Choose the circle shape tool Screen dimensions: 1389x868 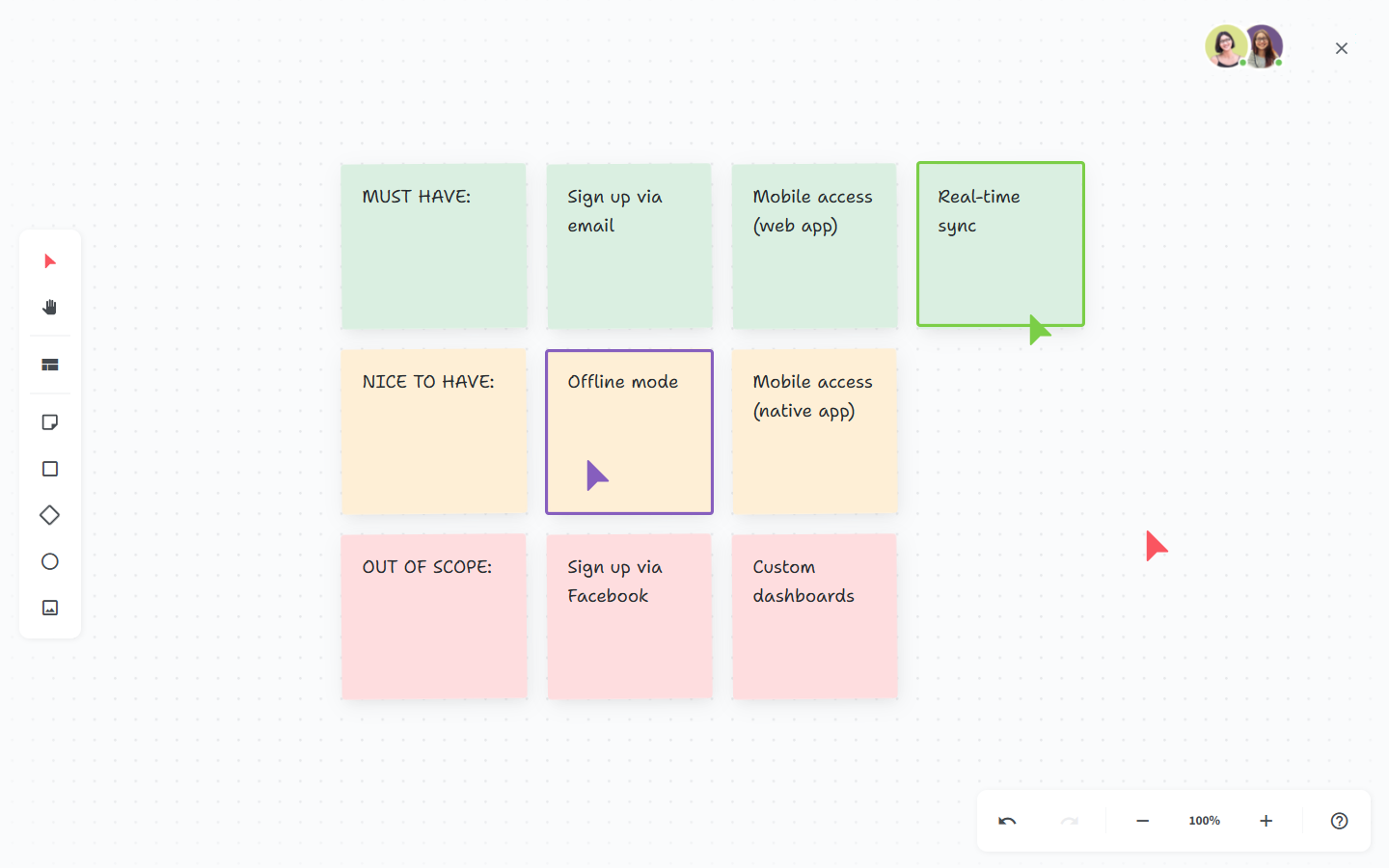[x=49, y=560]
